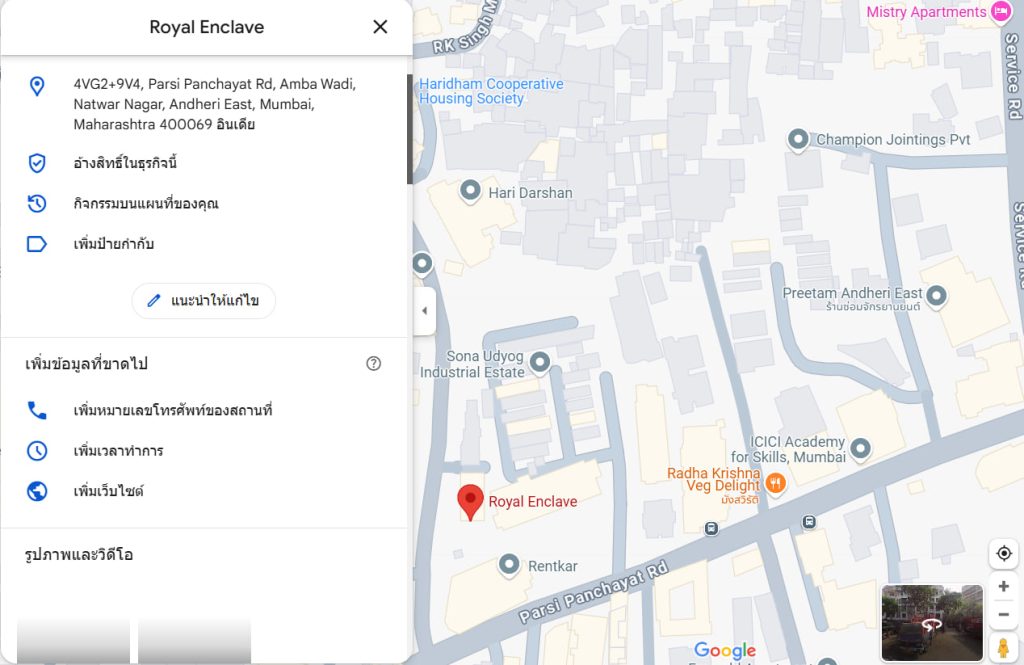Select the Radha Krishna Veg Delight restaurant marker
Image resolution: width=1024 pixels, height=665 pixels.
point(776,484)
